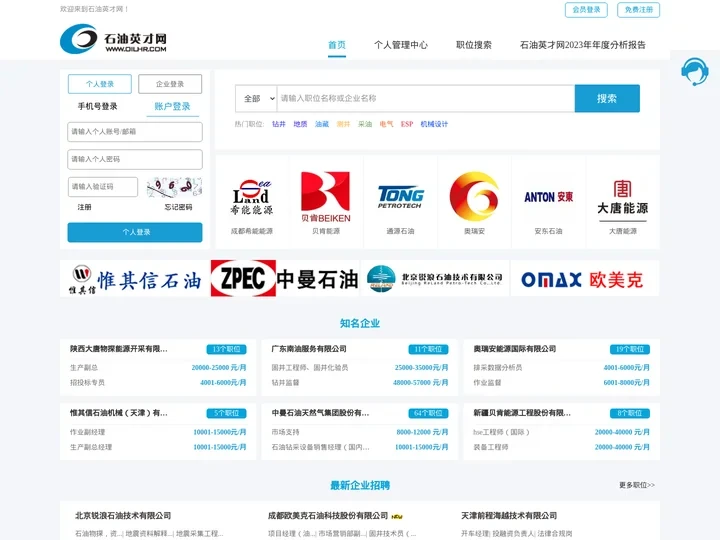This screenshot has width=720, height=540.
Task: Open the 通源石油 TONG Petrotech logo
Action: (x=400, y=197)
